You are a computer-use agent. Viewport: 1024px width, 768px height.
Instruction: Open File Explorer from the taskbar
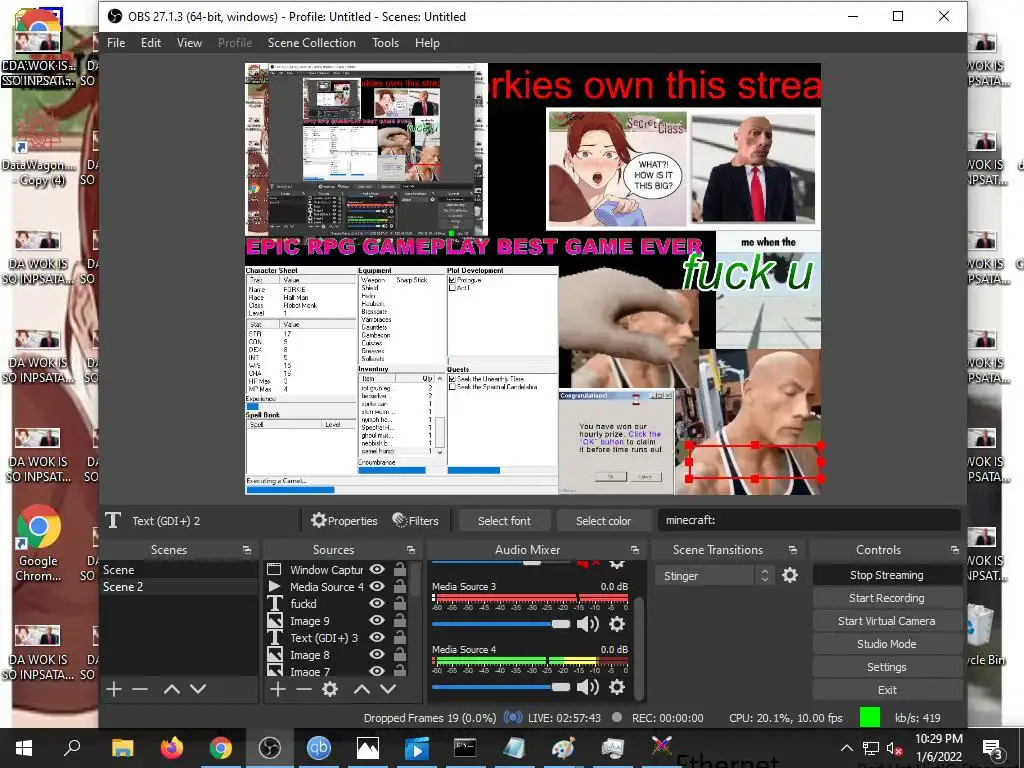click(122, 748)
